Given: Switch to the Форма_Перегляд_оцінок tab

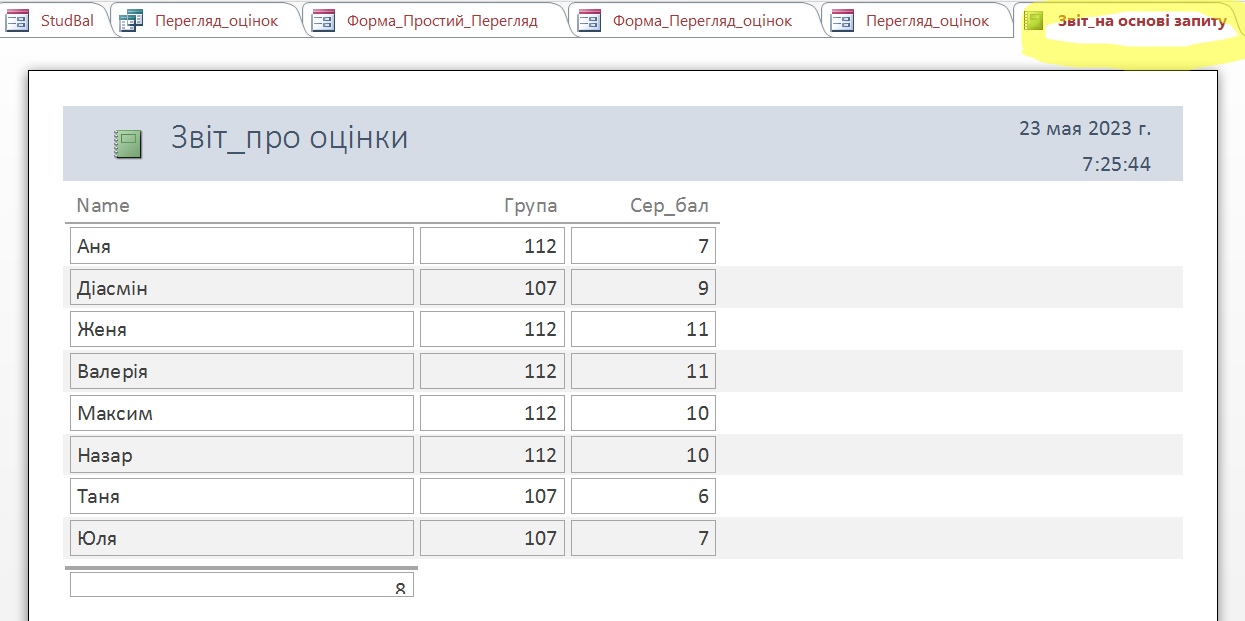Looking at the screenshot, I should point(702,21).
